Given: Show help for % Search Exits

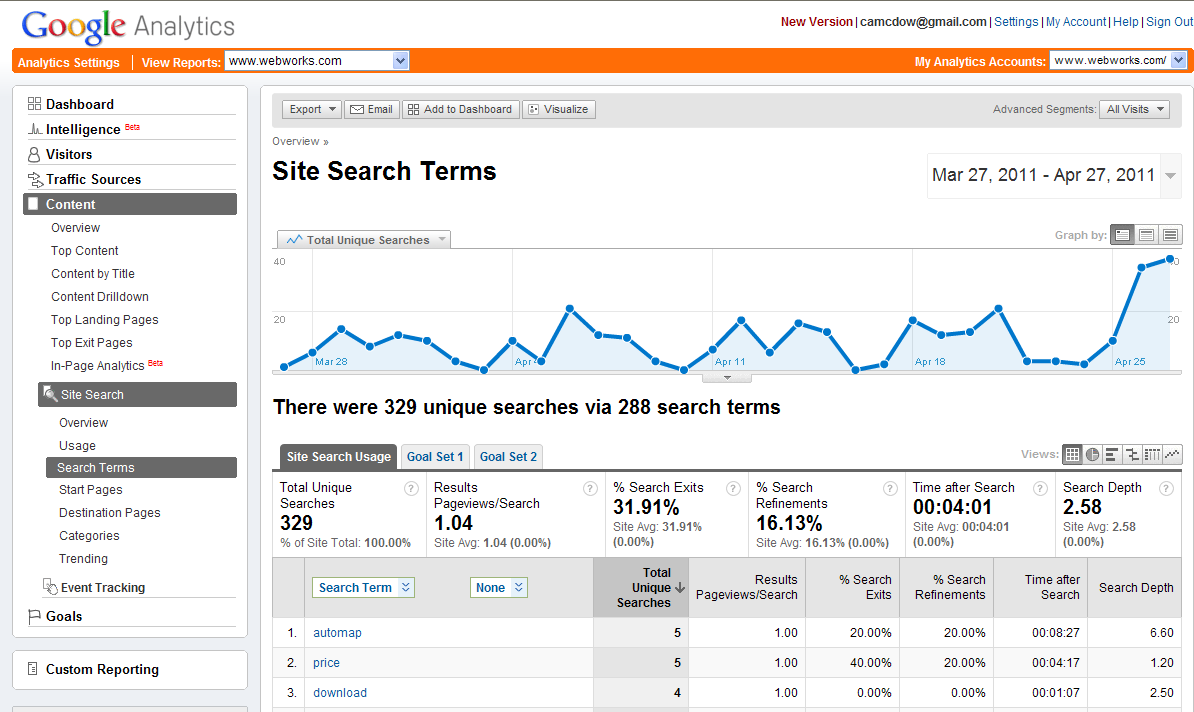Looking at the screenshot, I should [733, 489].
